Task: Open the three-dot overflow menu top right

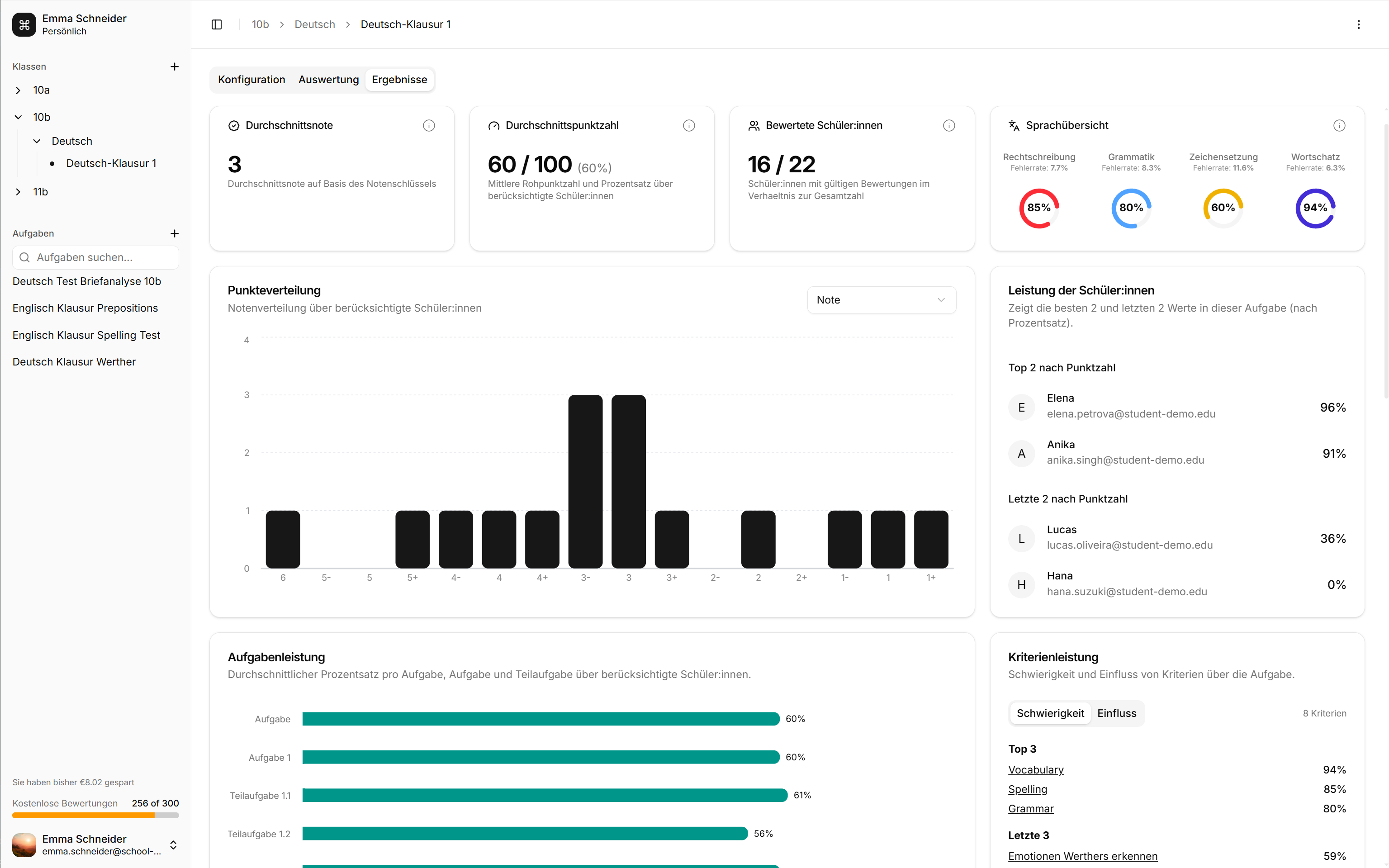Action: (1359, 24)
